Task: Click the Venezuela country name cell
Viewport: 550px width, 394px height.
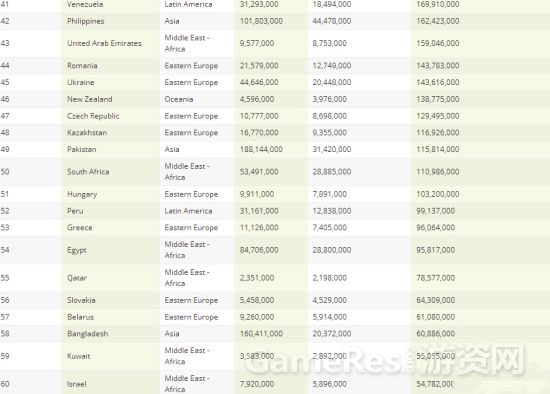Action: pos(85,5)
